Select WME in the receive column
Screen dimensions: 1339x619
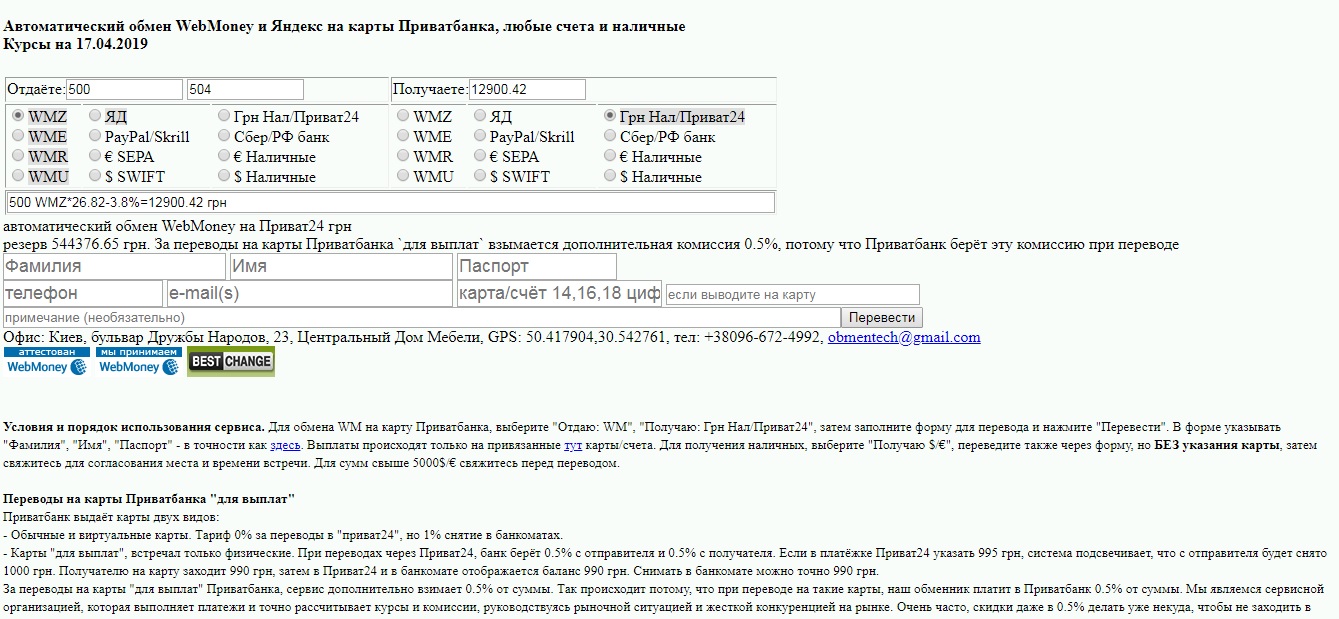coord(403,136)
